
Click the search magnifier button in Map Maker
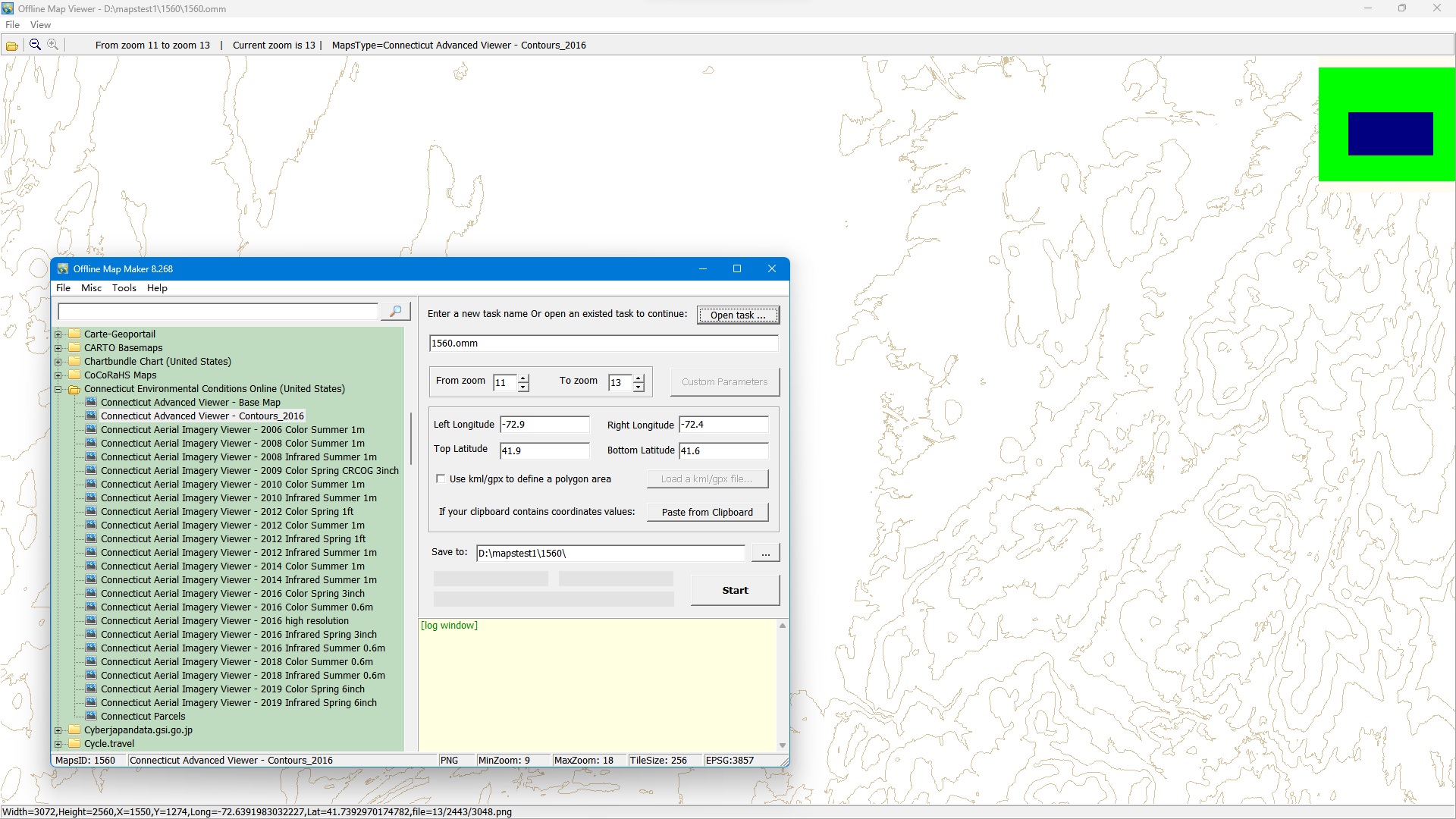(x=395, y=312)
